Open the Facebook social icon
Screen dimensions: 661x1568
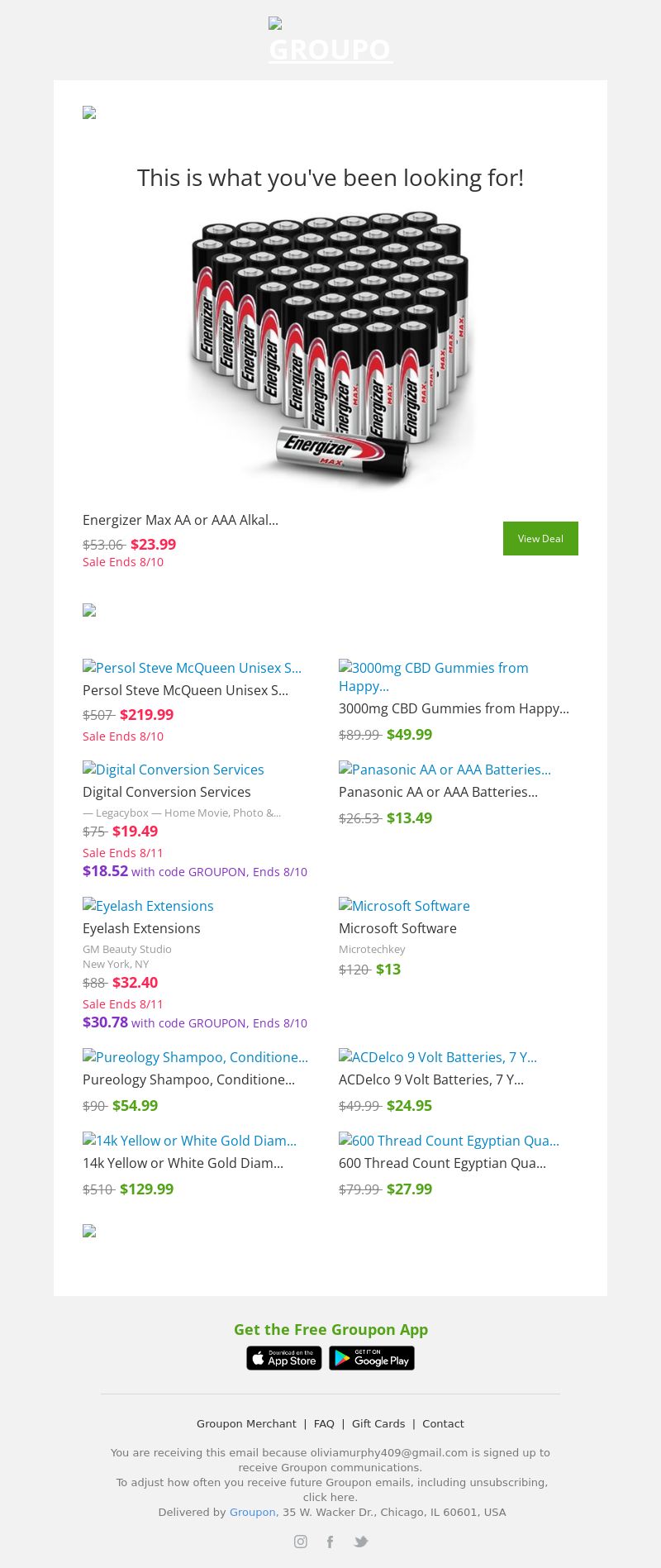[330, 1542]
